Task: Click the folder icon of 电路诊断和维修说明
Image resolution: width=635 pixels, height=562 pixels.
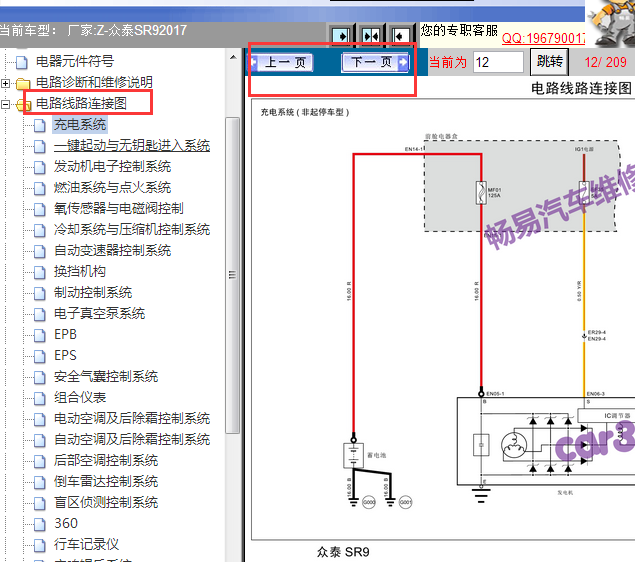Action: (23, 84)
